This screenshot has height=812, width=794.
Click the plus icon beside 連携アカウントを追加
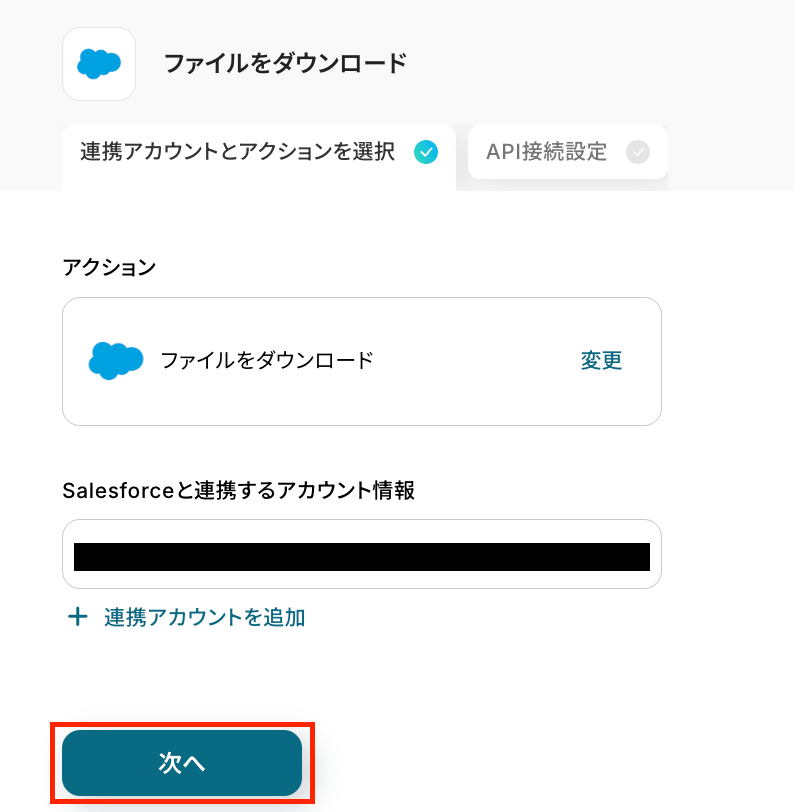coord(77,617)
